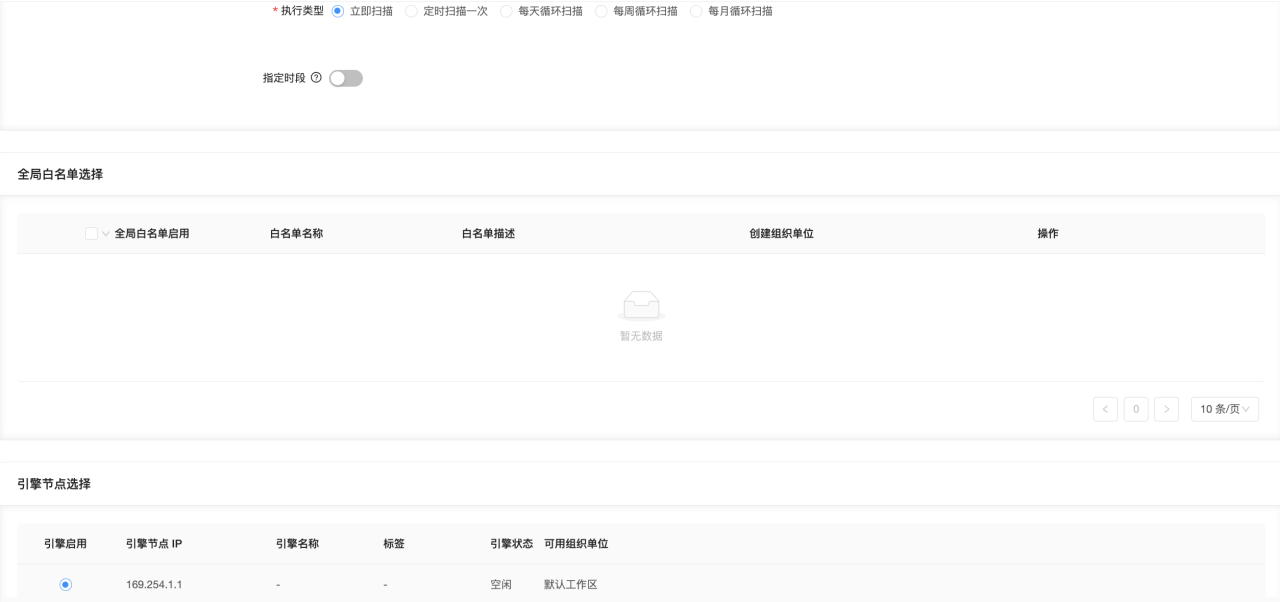
Task: Click the help icon next to 指定时段
Action: [316, 78]
